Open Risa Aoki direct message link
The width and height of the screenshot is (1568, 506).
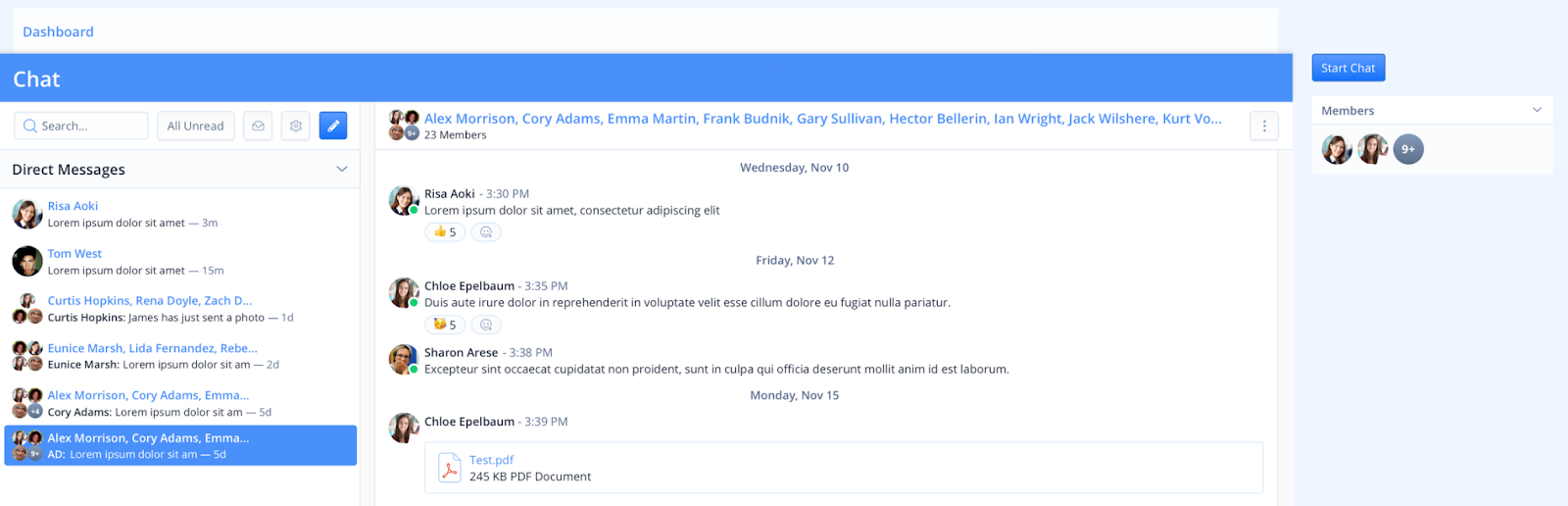tap(73, 206)
